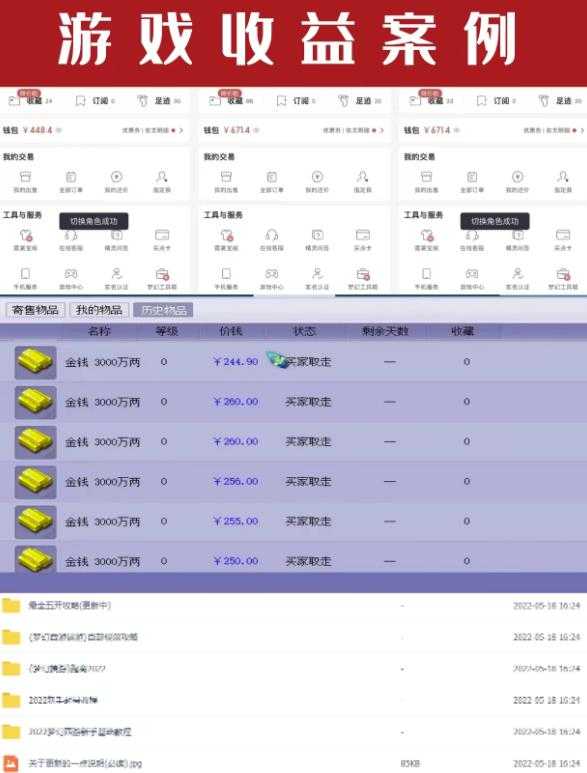Dismiss 切换角色成功 toast in left phone screen

click(x=94, y=221)
